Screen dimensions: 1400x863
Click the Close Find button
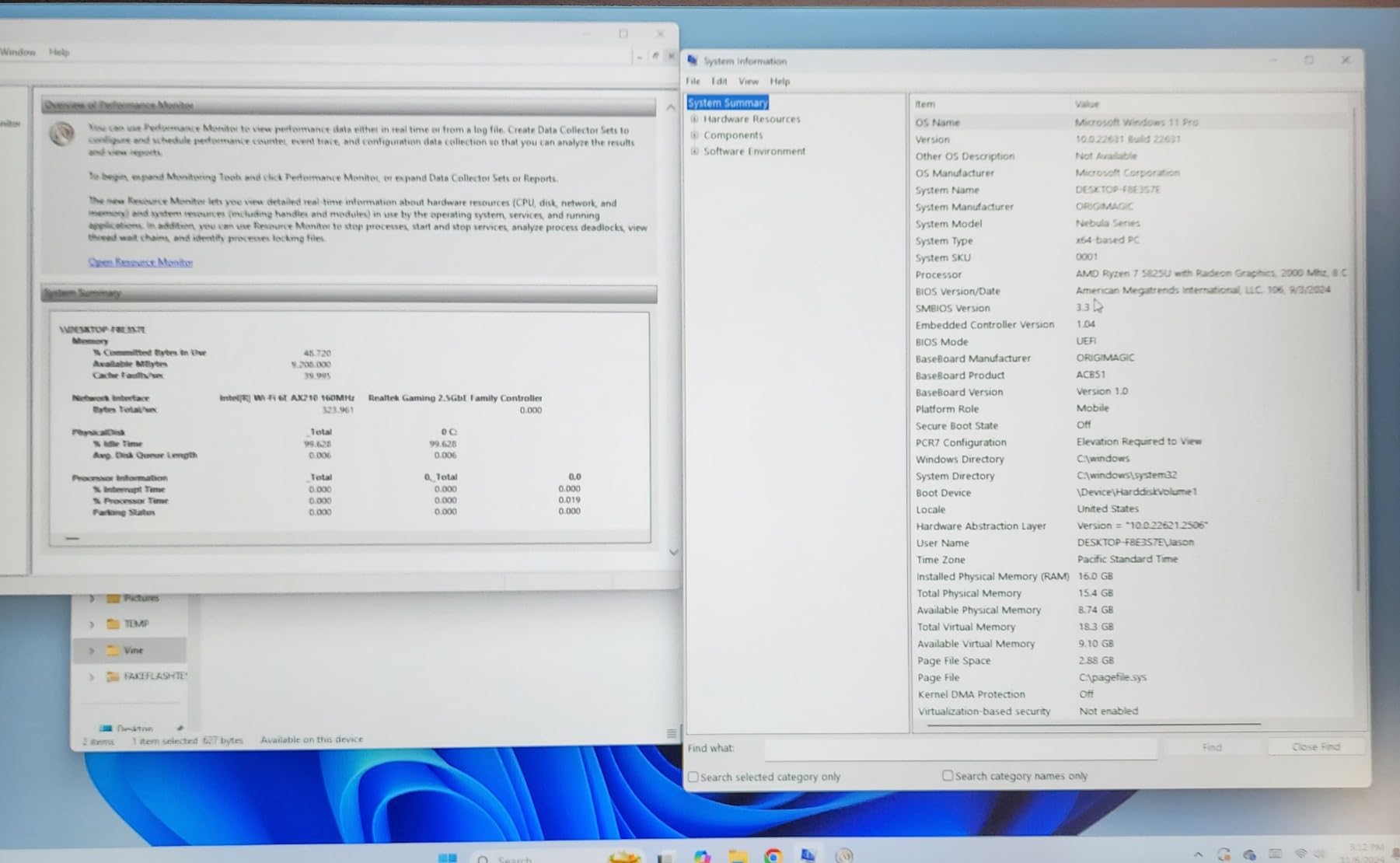(1315, 746)
